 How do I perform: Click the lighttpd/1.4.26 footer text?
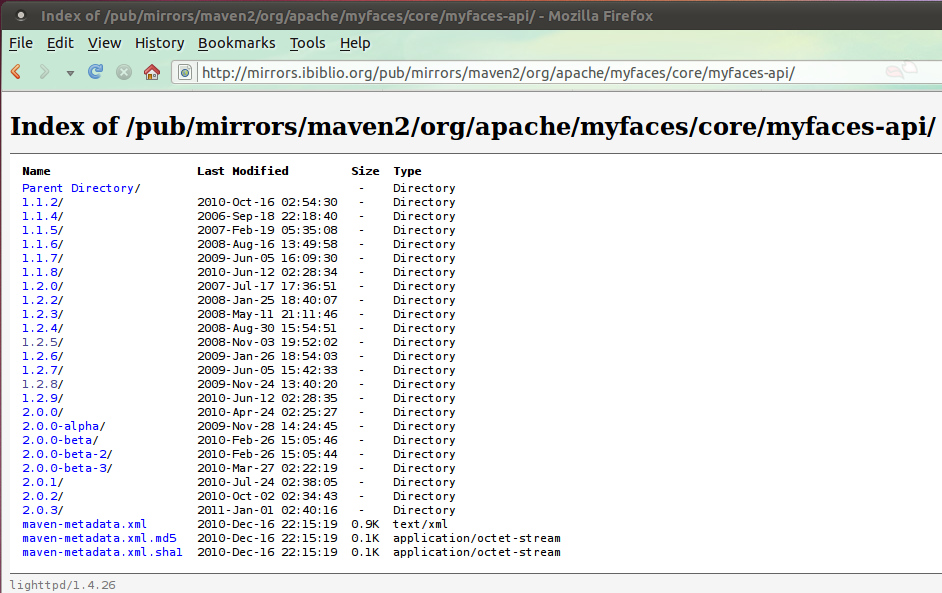point(62,585)
